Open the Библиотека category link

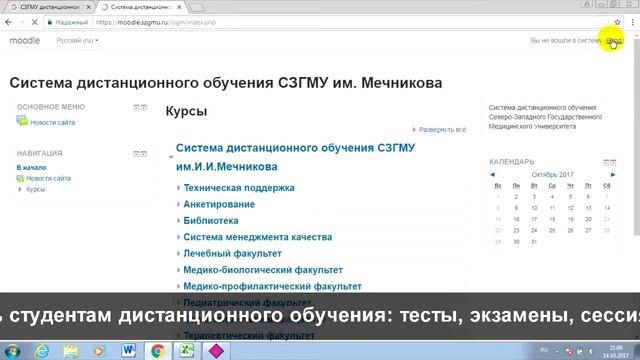tap(211, 221)
